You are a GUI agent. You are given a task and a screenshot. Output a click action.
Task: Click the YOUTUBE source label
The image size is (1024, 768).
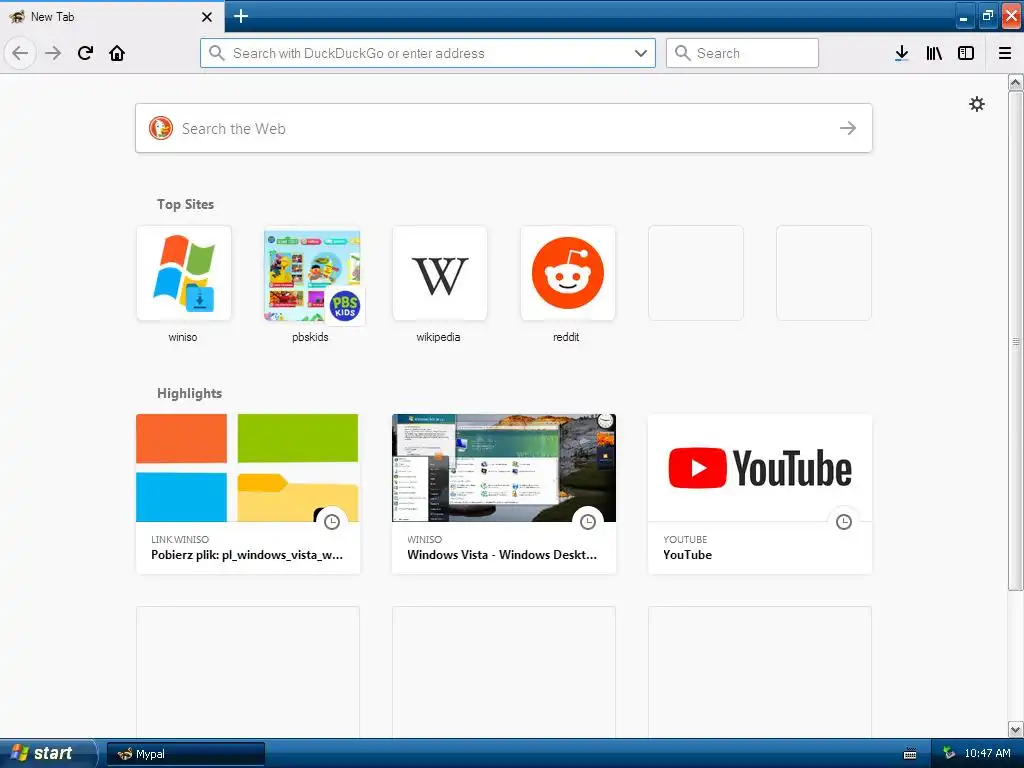685,539
